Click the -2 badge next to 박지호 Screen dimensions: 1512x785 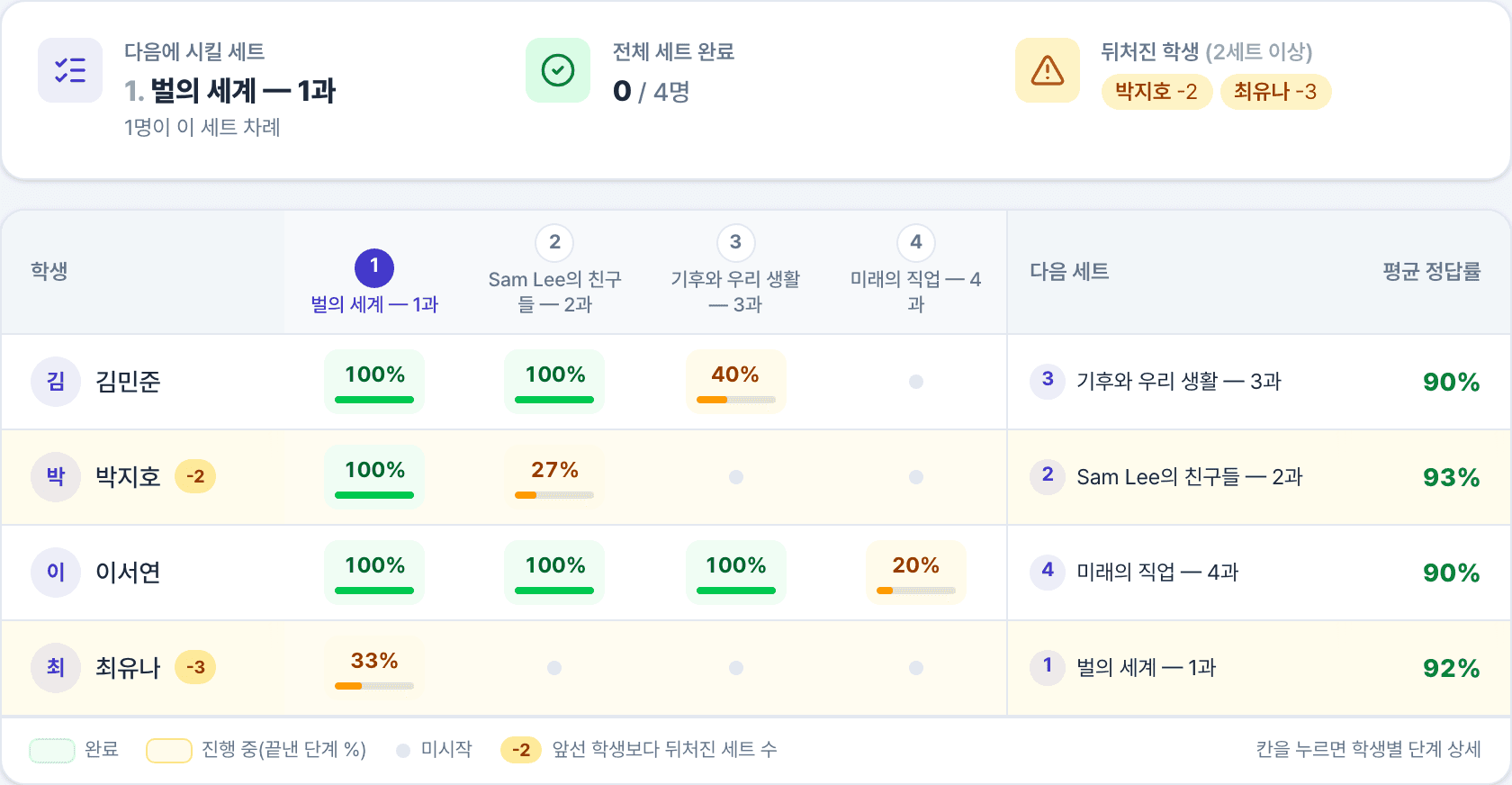coord(195,477)
